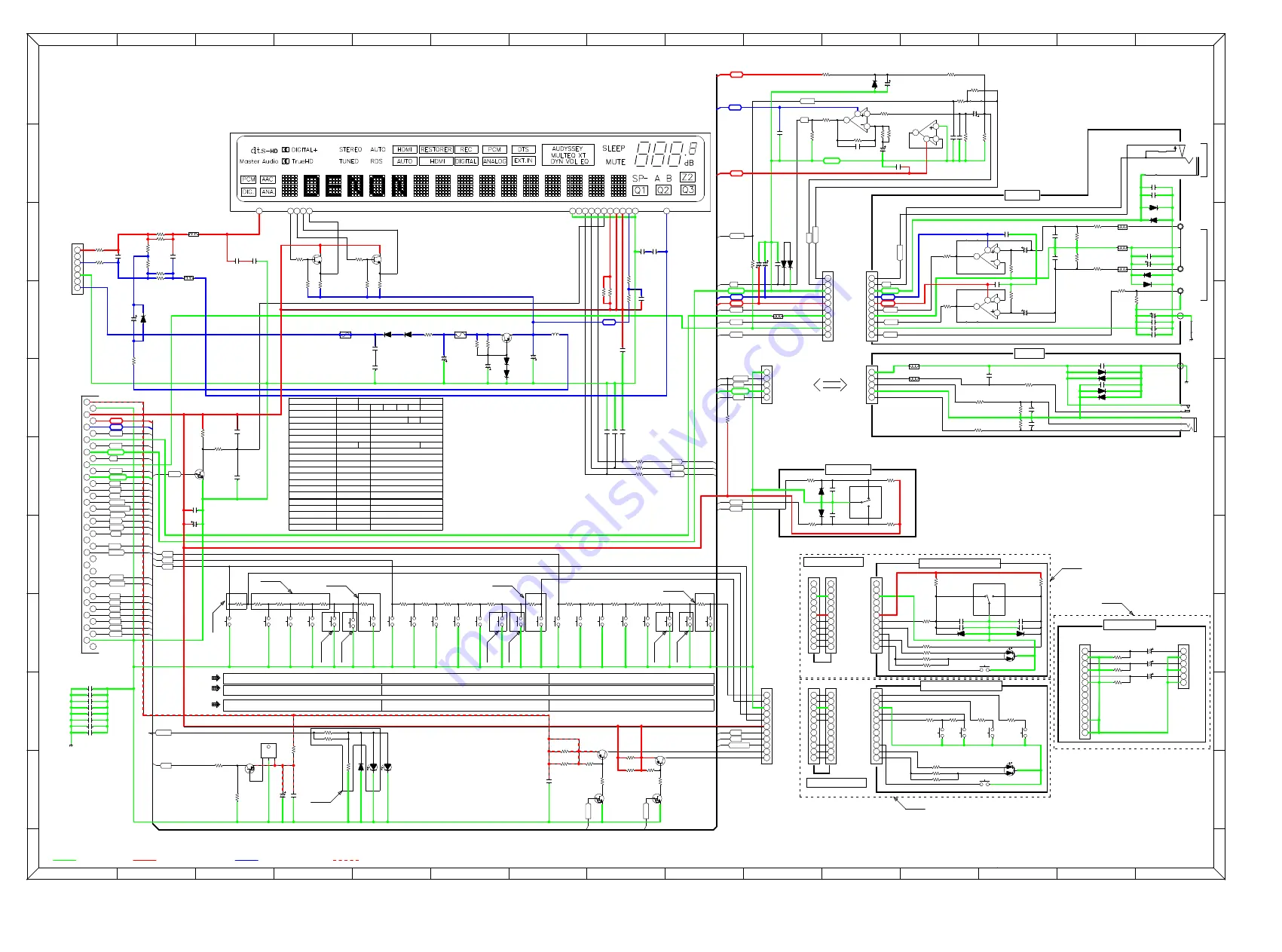
Task: Select the boxed RESTORER indicator
Action: coord(436,149)
